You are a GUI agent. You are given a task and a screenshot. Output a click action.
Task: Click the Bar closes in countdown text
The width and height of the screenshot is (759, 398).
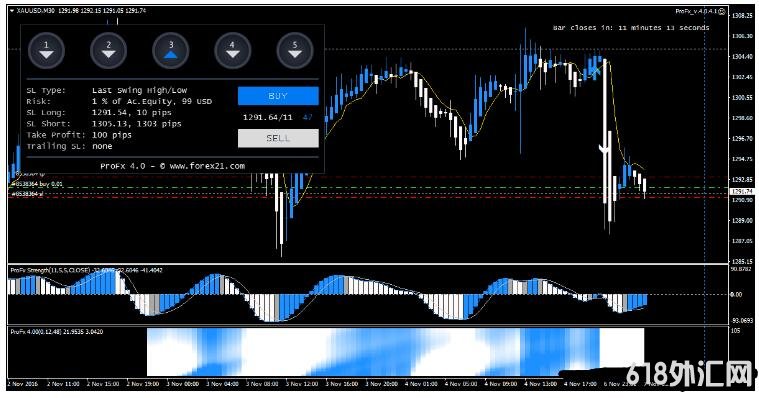pos(631,28)
